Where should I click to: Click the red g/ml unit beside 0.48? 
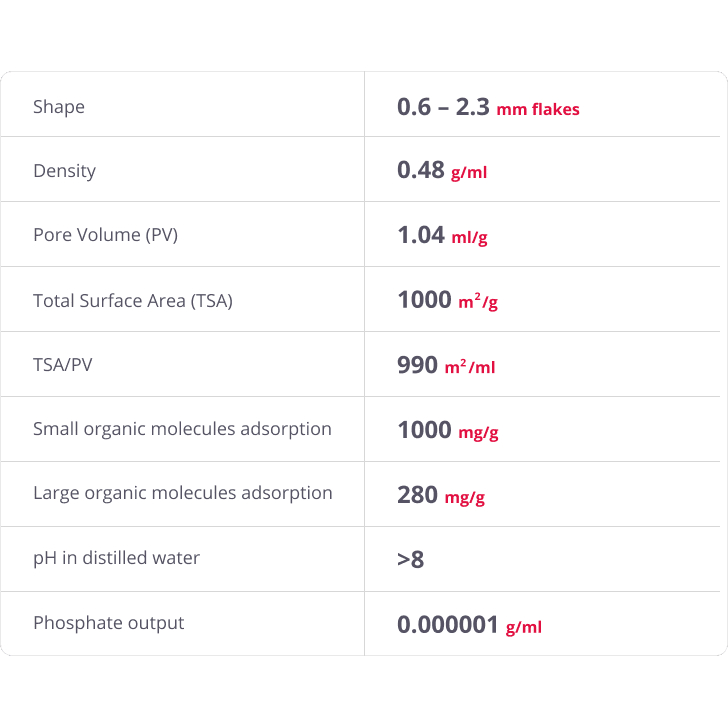(x=469, y=172)
